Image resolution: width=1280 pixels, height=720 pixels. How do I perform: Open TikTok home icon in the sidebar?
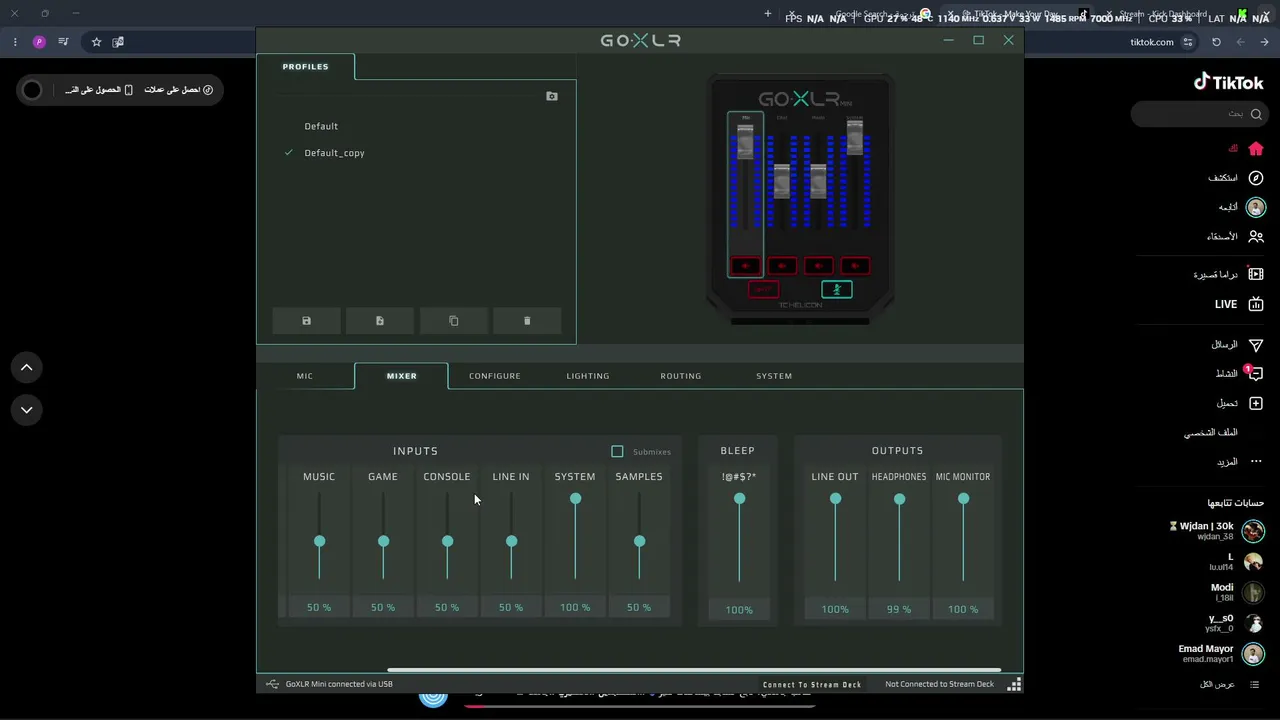pos(1256,149)
